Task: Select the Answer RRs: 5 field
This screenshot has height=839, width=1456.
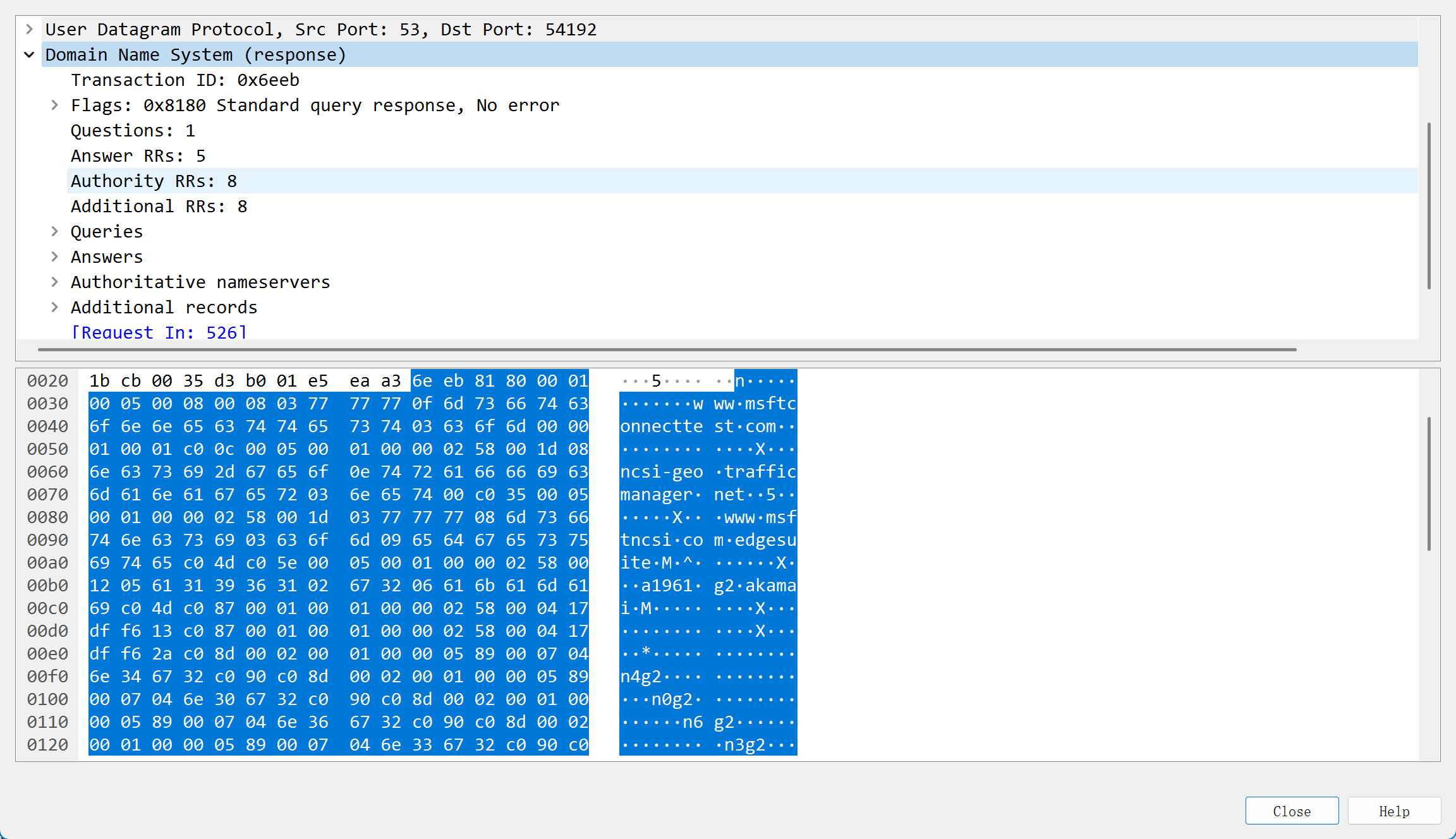Action: click(138, 155)
